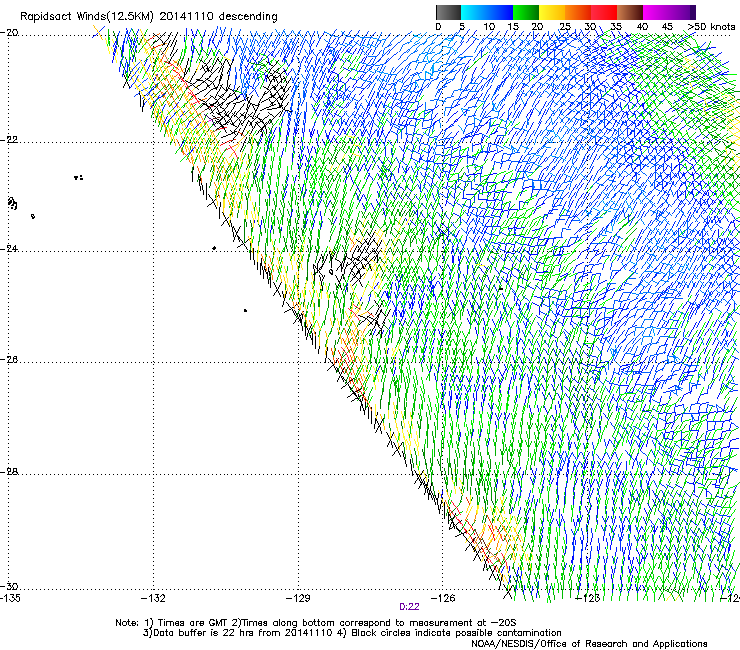Click the orange 25-30 knots legend segment

tap(578, 12)
